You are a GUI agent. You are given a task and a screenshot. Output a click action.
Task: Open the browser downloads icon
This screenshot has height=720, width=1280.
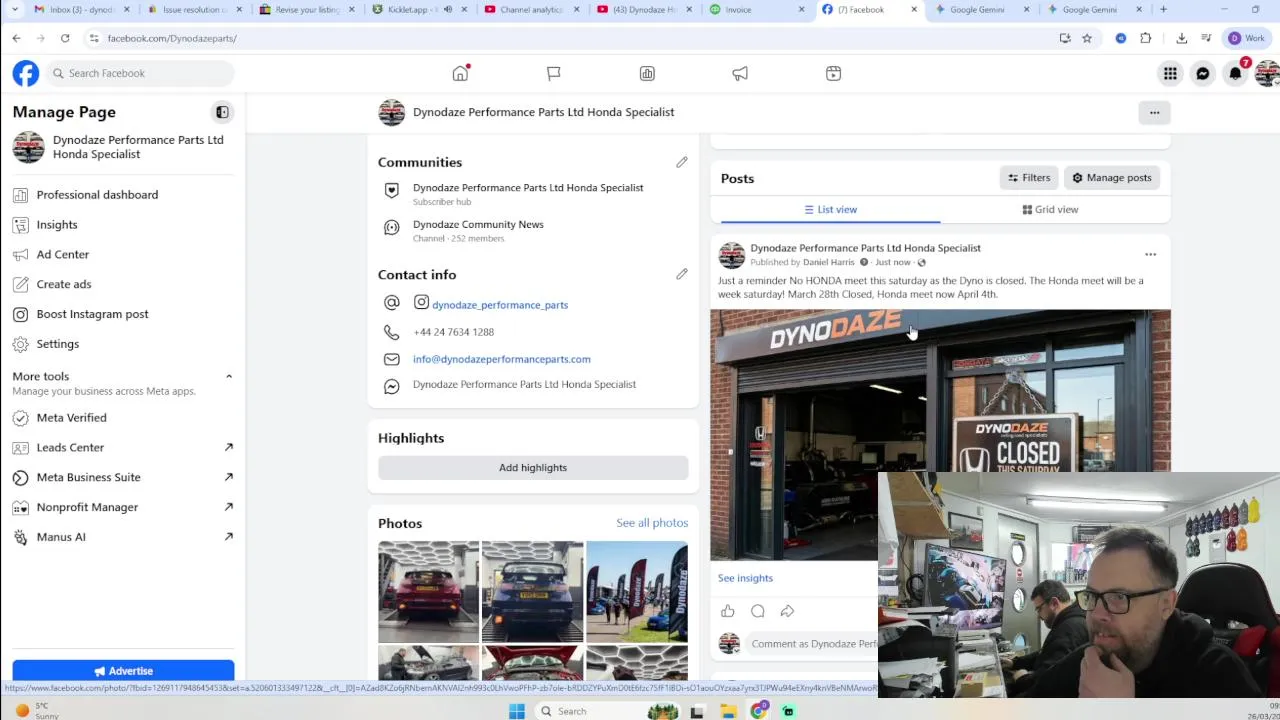tap(1181, 38)
